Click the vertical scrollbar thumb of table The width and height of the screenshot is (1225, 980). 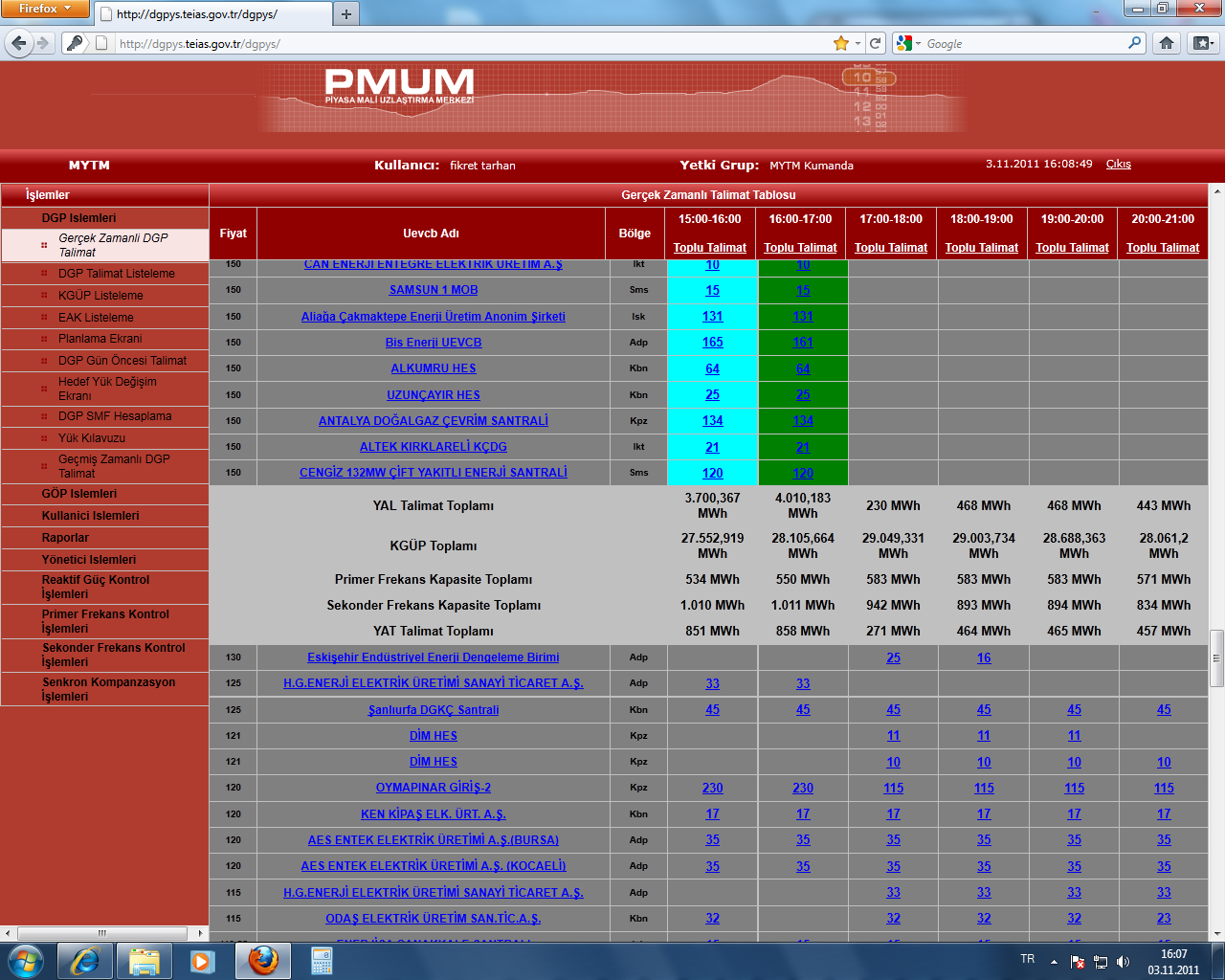1216,657
